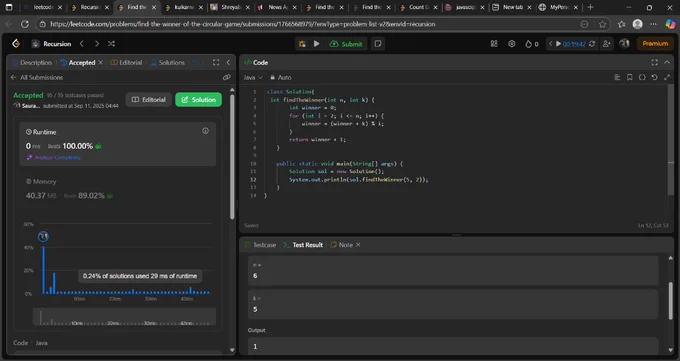Adjust the runtime distribution range slider
Viewport: 680px width, 361px height.
click(x=124, y=317)
